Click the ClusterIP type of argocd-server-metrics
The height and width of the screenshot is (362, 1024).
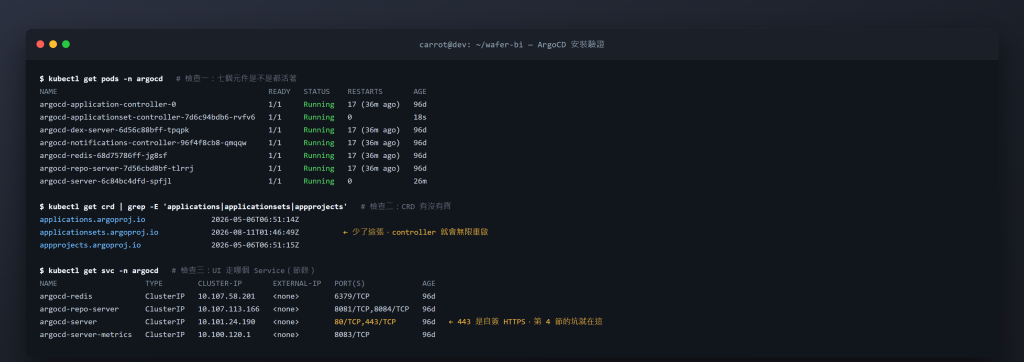tap(165, 335)
